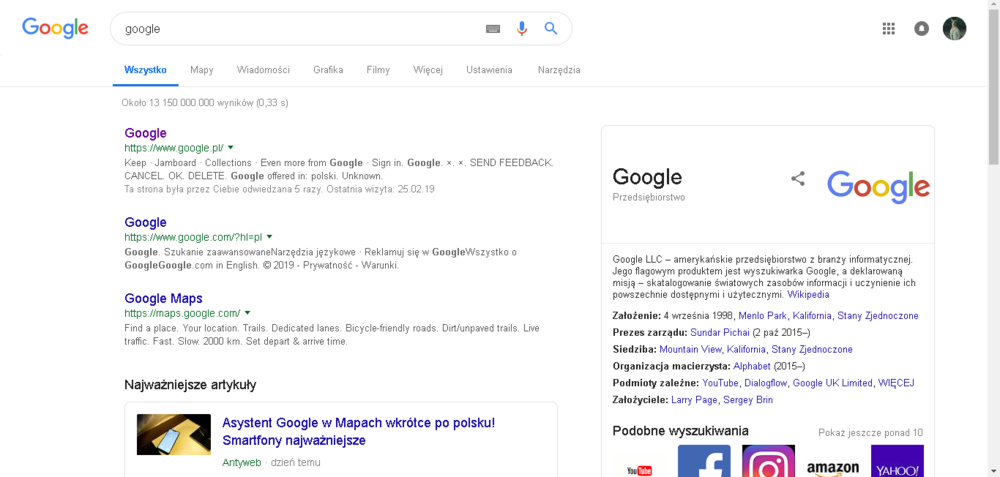Select the Wszystko tab
The width and height of the screenshot is (1000, 477).
pyautogui.click(x=145, y=70)
